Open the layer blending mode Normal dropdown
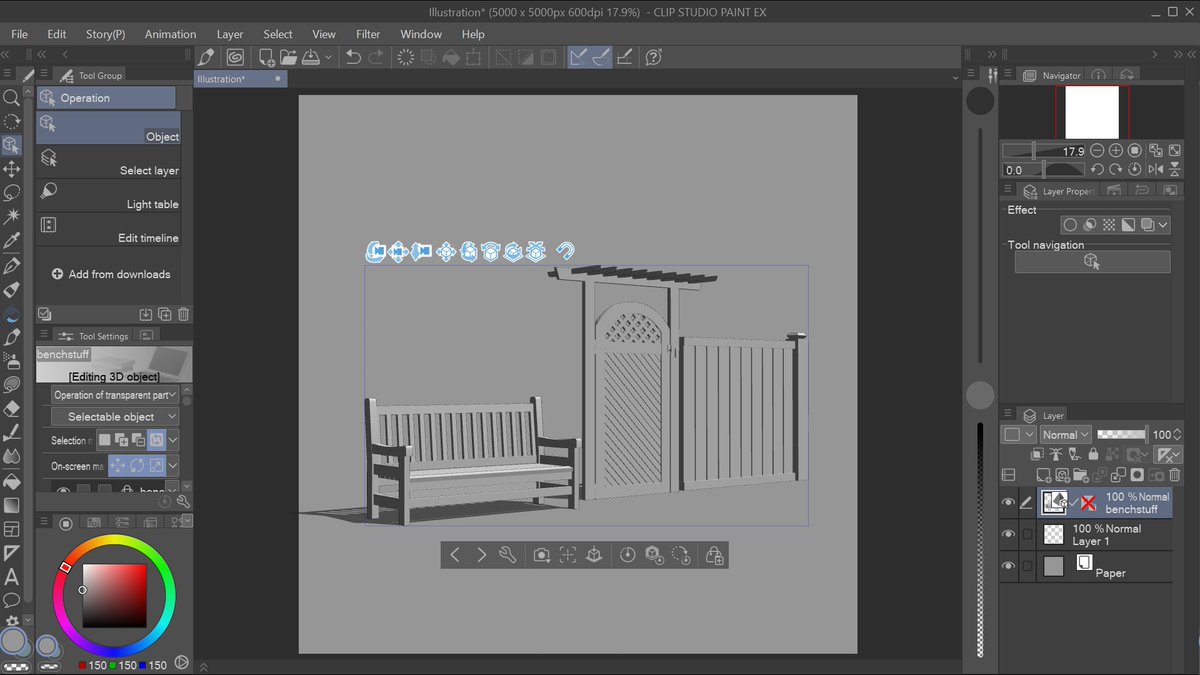This screenshot has width=1200, height=675. pos(1065,435)
